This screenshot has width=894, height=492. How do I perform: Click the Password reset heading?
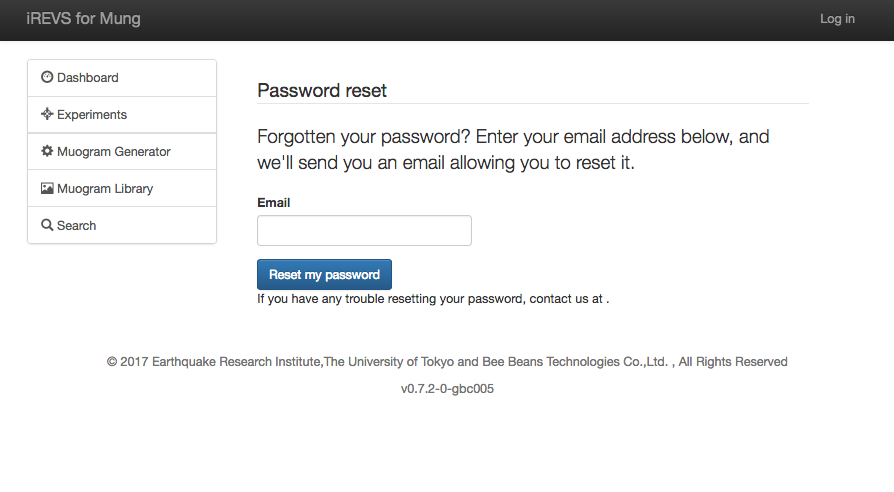pos(322,91)
